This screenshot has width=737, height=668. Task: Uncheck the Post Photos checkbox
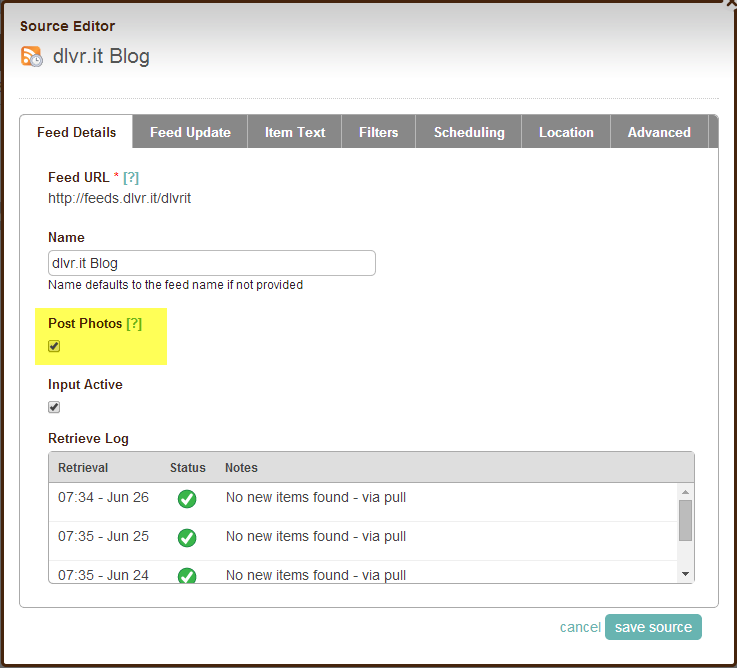point(54,346)
